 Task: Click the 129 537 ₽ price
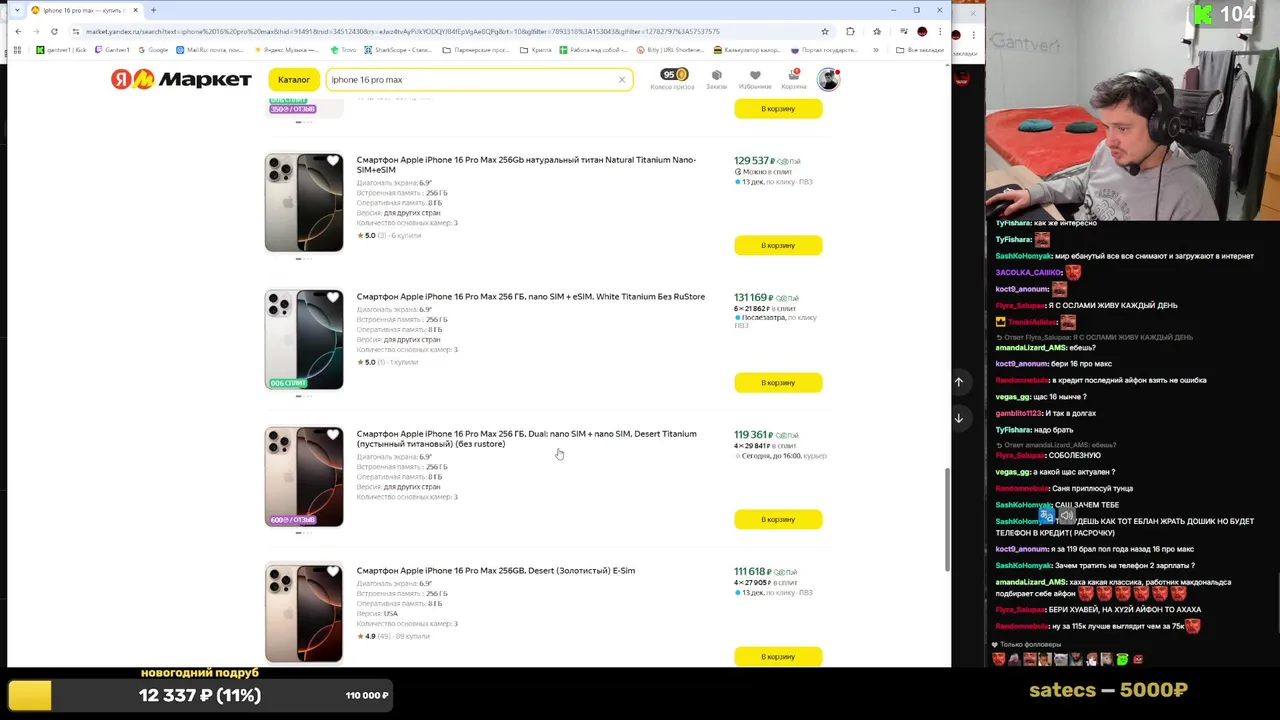(753, 160)
